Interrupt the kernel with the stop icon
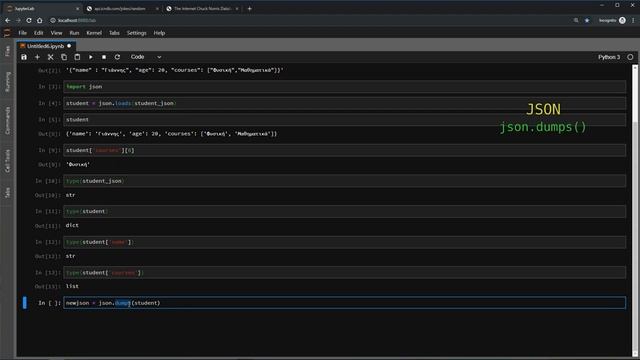 point(104,57)
